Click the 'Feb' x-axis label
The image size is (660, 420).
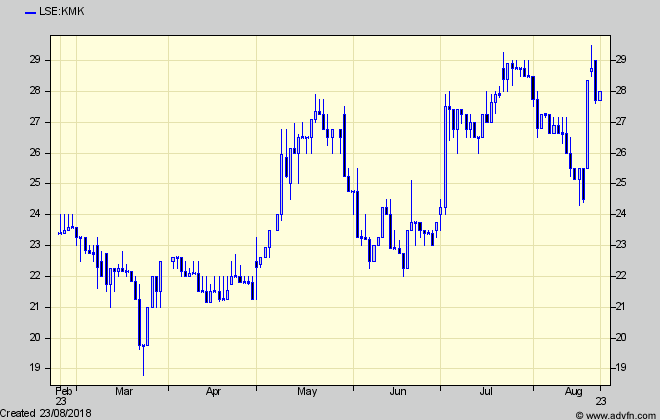point(64,391)
